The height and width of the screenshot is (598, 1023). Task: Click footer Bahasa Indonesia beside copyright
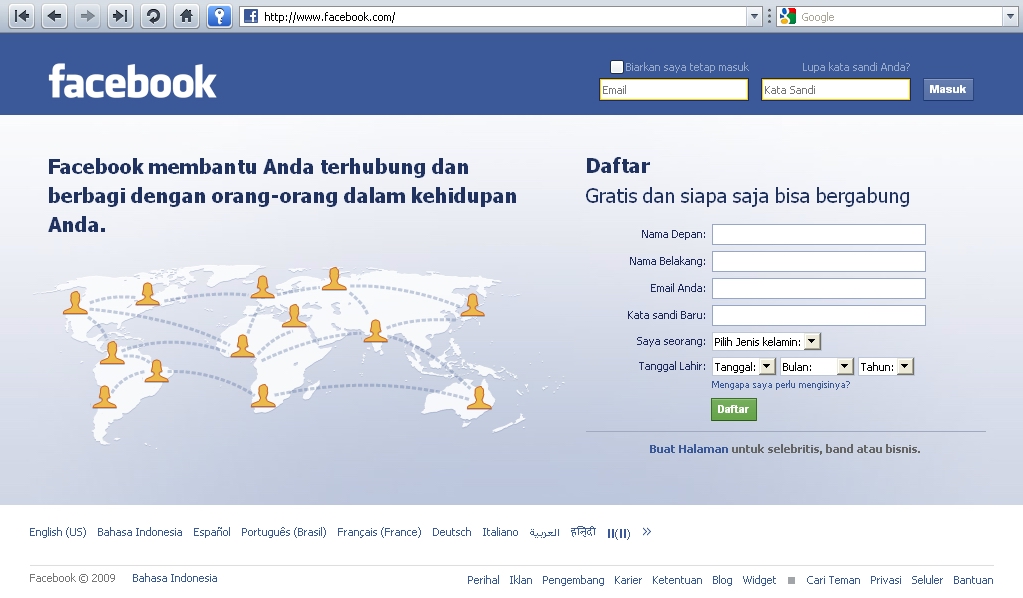tap(174, 578)
